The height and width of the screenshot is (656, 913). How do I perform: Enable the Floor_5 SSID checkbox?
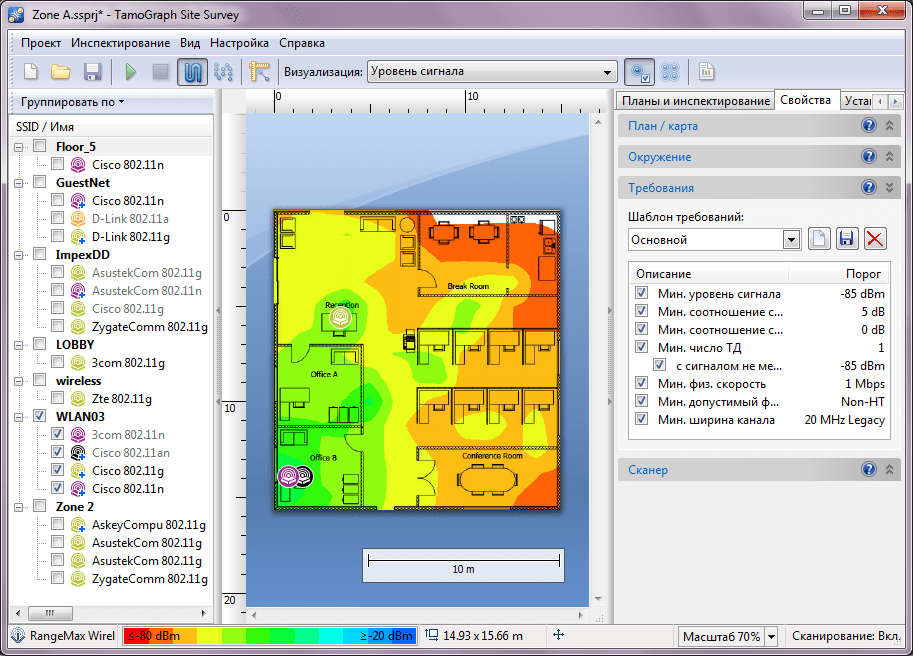pyautogui.click(x=40, y=146)
